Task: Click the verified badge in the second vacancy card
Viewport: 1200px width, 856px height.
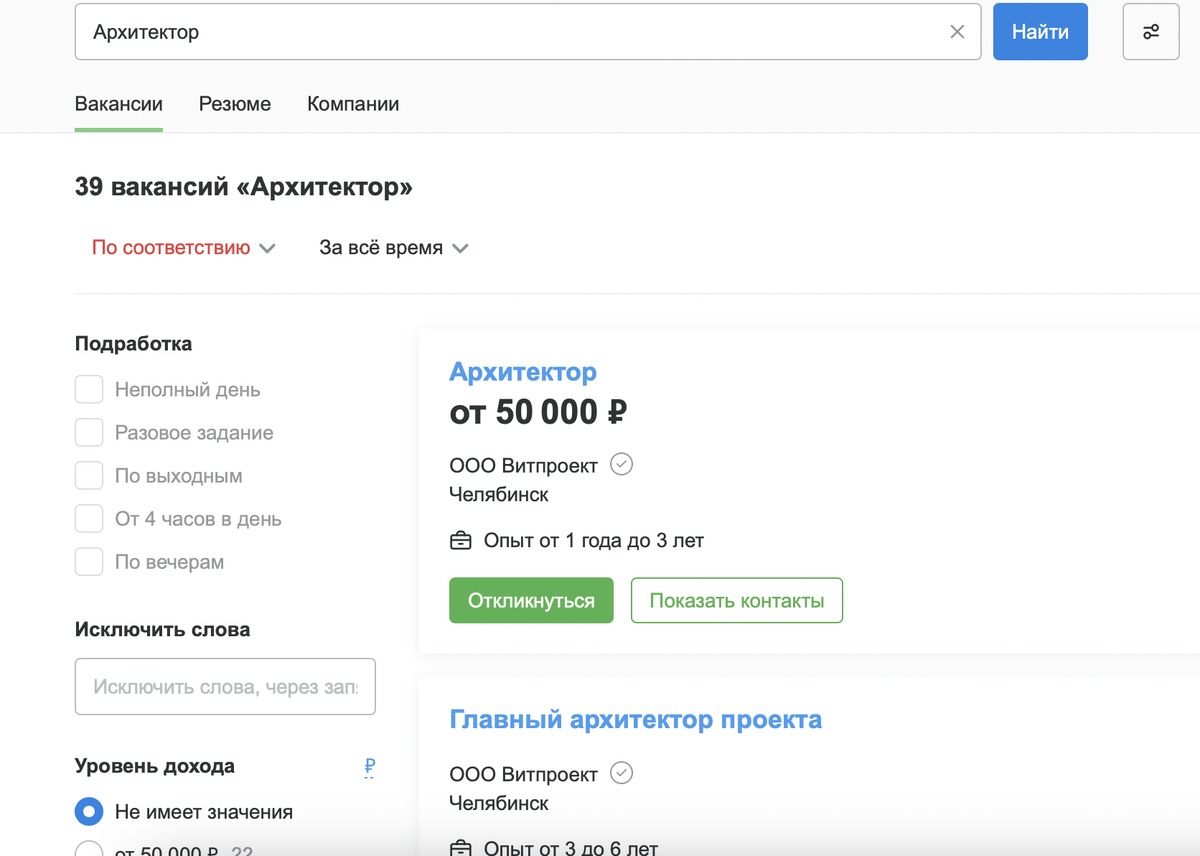Action: (x=621, y=773)
